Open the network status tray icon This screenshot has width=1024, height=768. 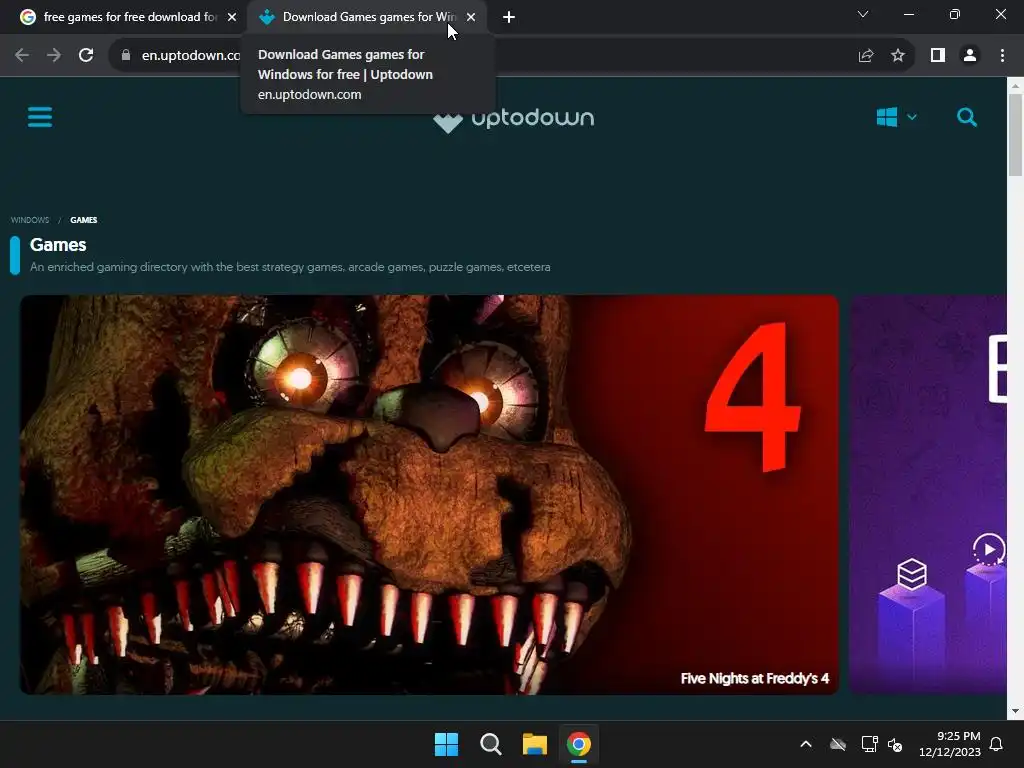click(869, 744)
